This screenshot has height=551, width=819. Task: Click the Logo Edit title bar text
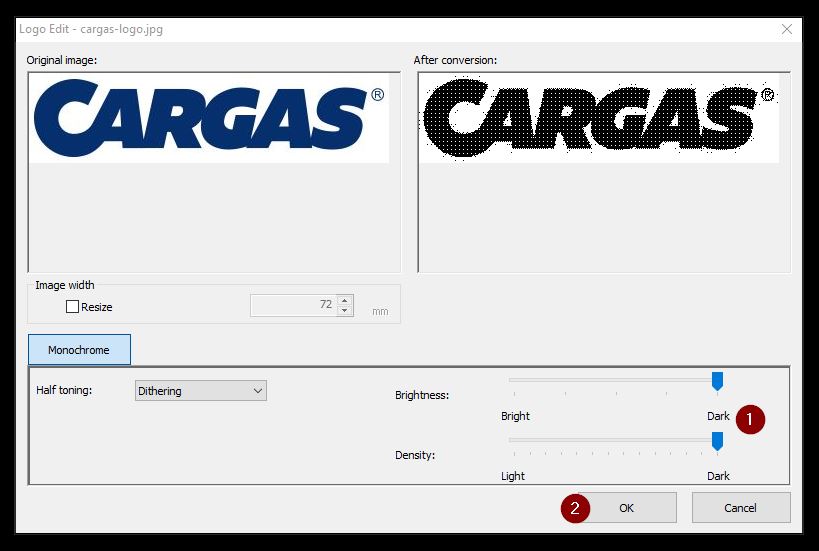pyautogui.click(x=91, y=29)
